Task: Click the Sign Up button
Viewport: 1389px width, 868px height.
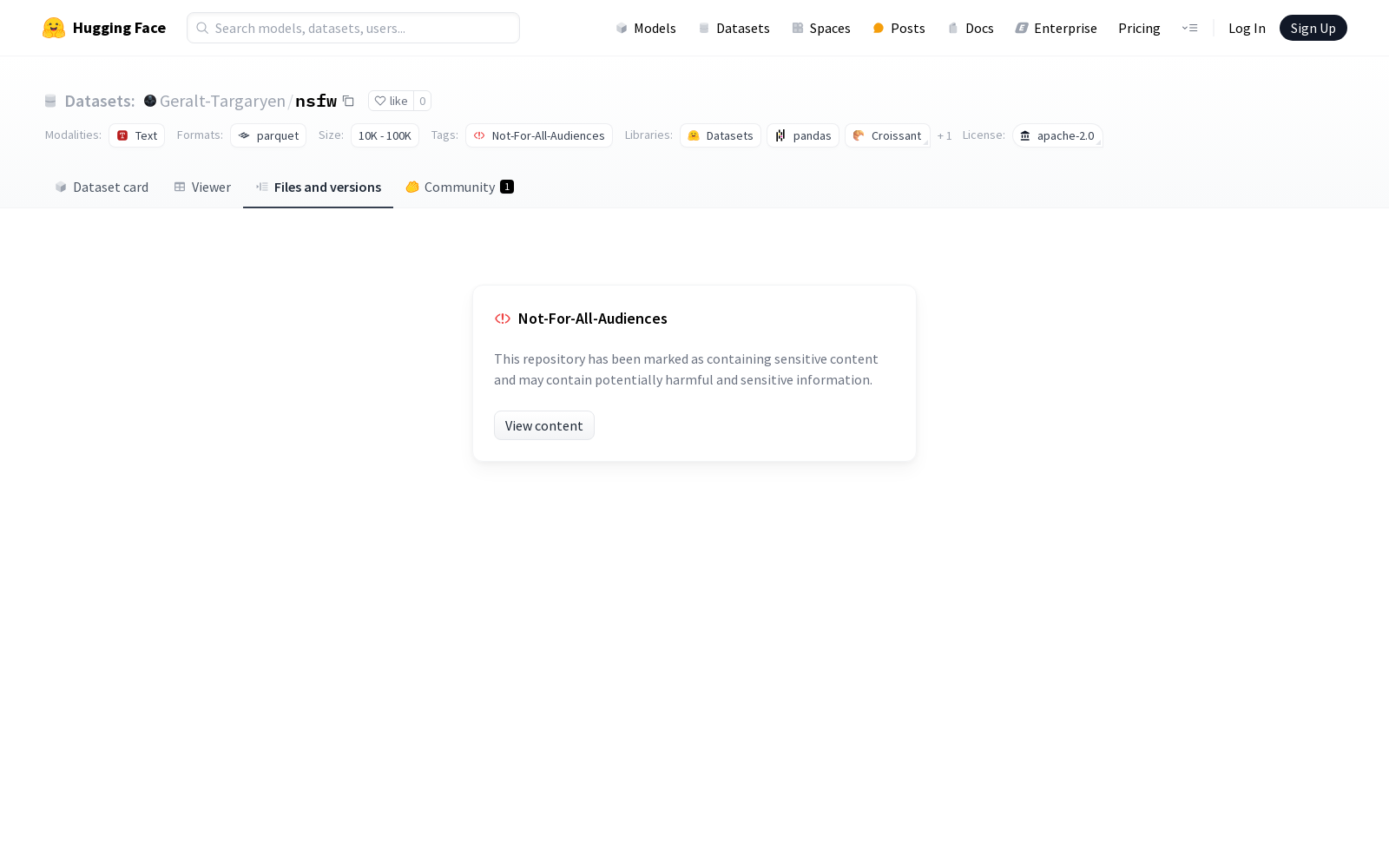Action: tap(1313, 28)
